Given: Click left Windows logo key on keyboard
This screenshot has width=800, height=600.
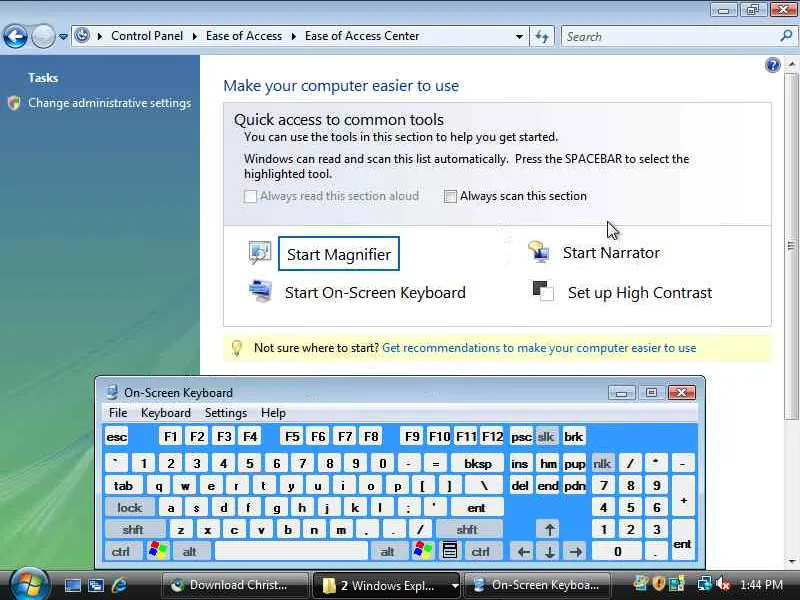Looking at the screenshot, I should [158, 551].
